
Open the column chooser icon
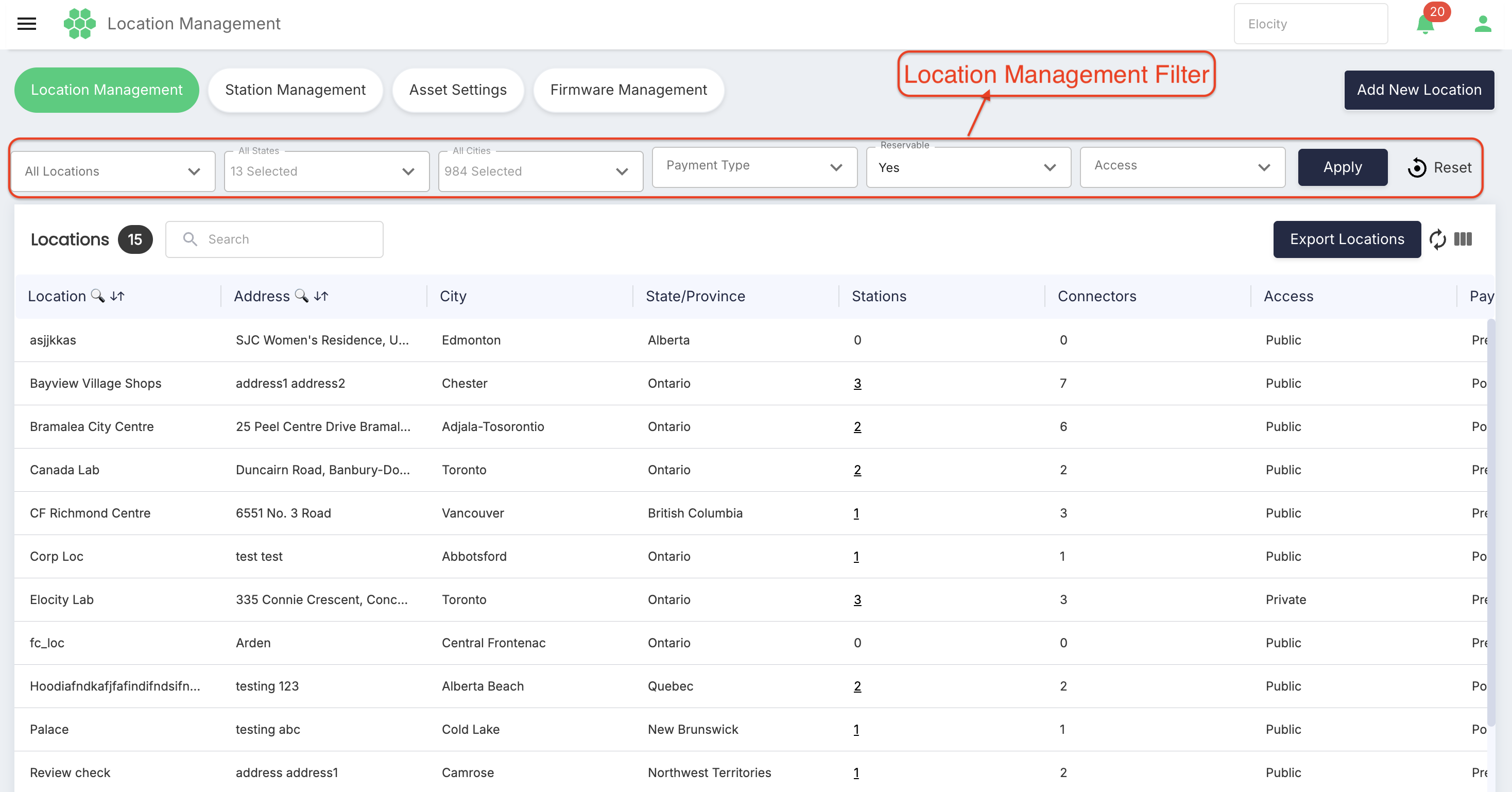[1463, 239]
